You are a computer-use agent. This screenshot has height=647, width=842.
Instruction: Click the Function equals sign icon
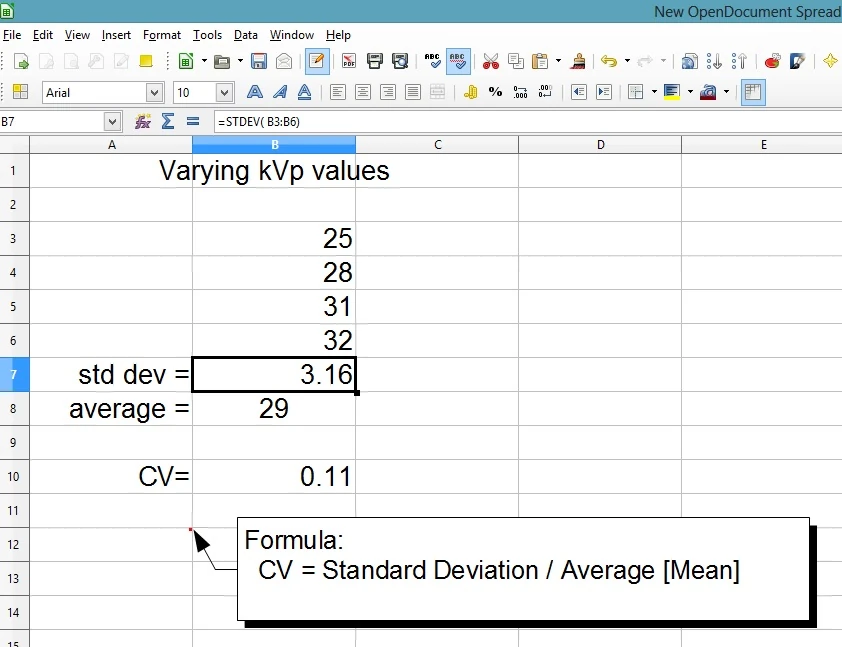pos(193,122)
